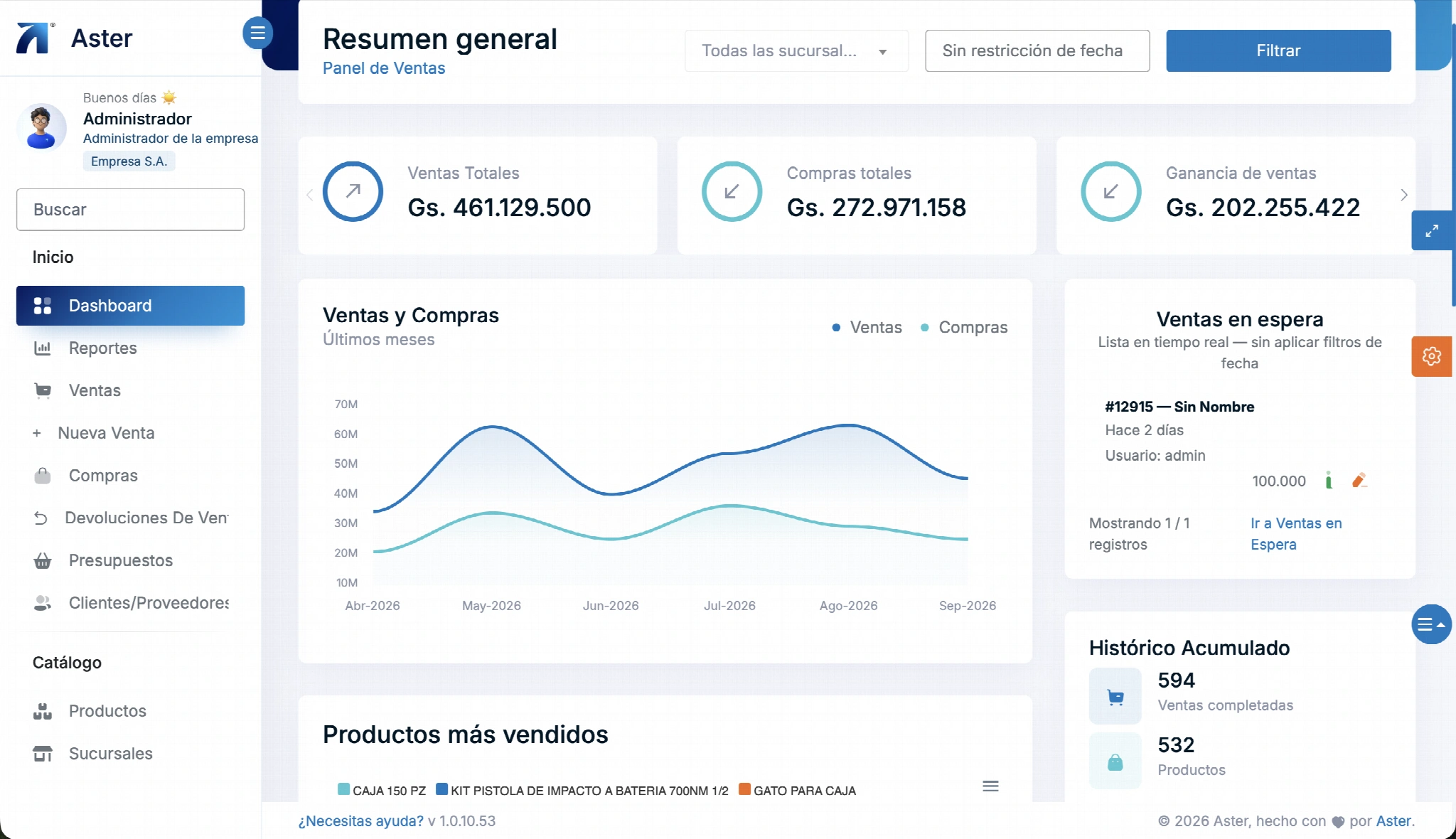Go to previous stats card with left chevron
Screen dimensions: 1456x839
[x=309, y=195]
